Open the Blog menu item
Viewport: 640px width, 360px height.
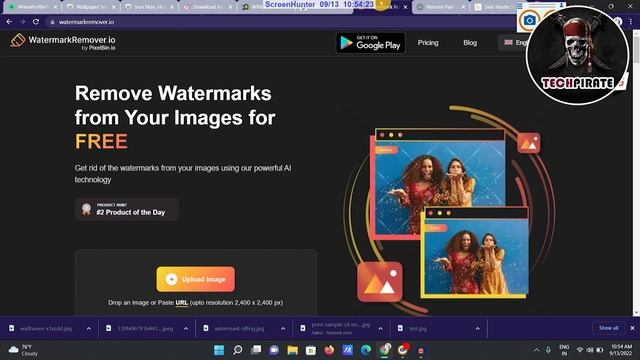[470, 42]
